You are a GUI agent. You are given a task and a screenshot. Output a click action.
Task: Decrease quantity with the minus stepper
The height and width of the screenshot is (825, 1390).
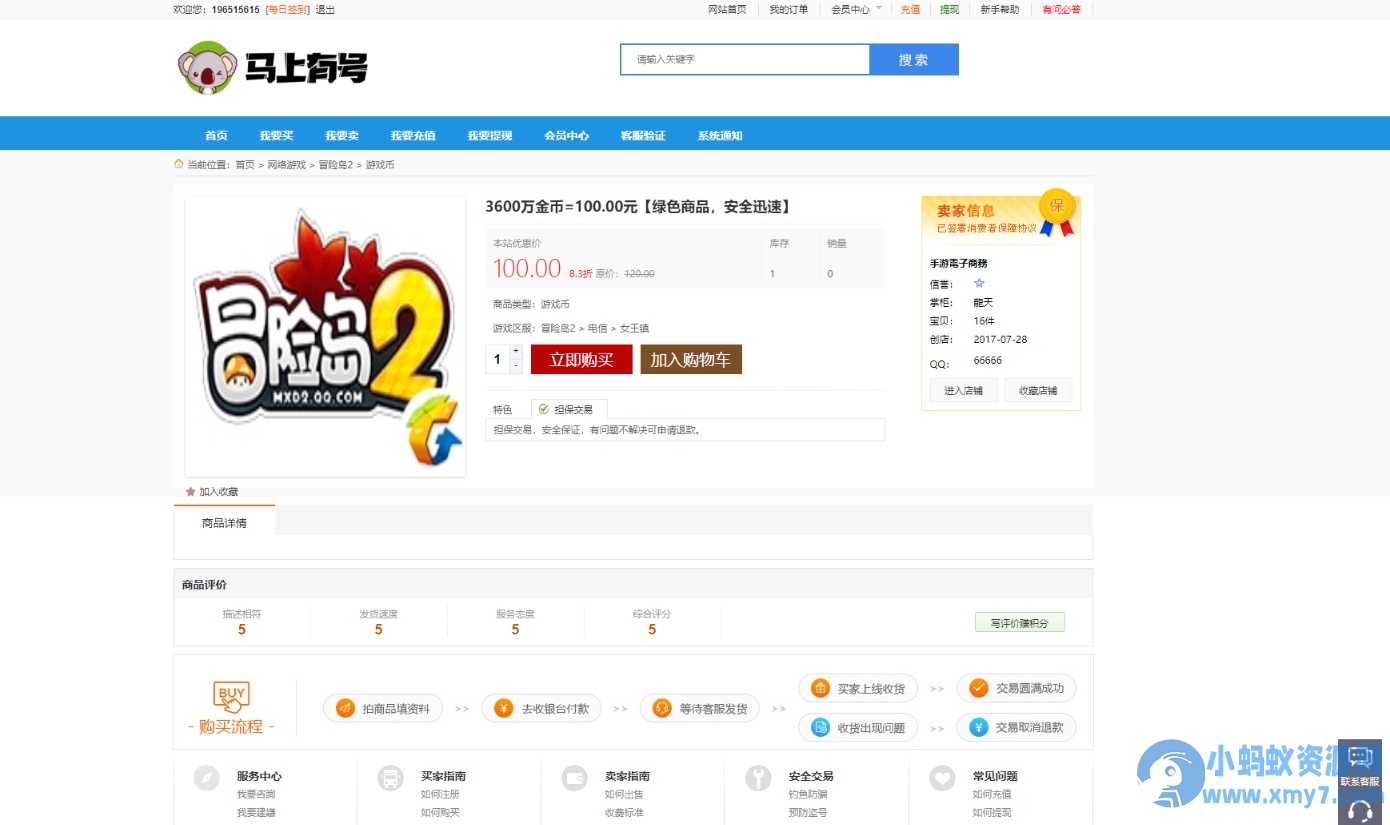[x=516, y=366]
